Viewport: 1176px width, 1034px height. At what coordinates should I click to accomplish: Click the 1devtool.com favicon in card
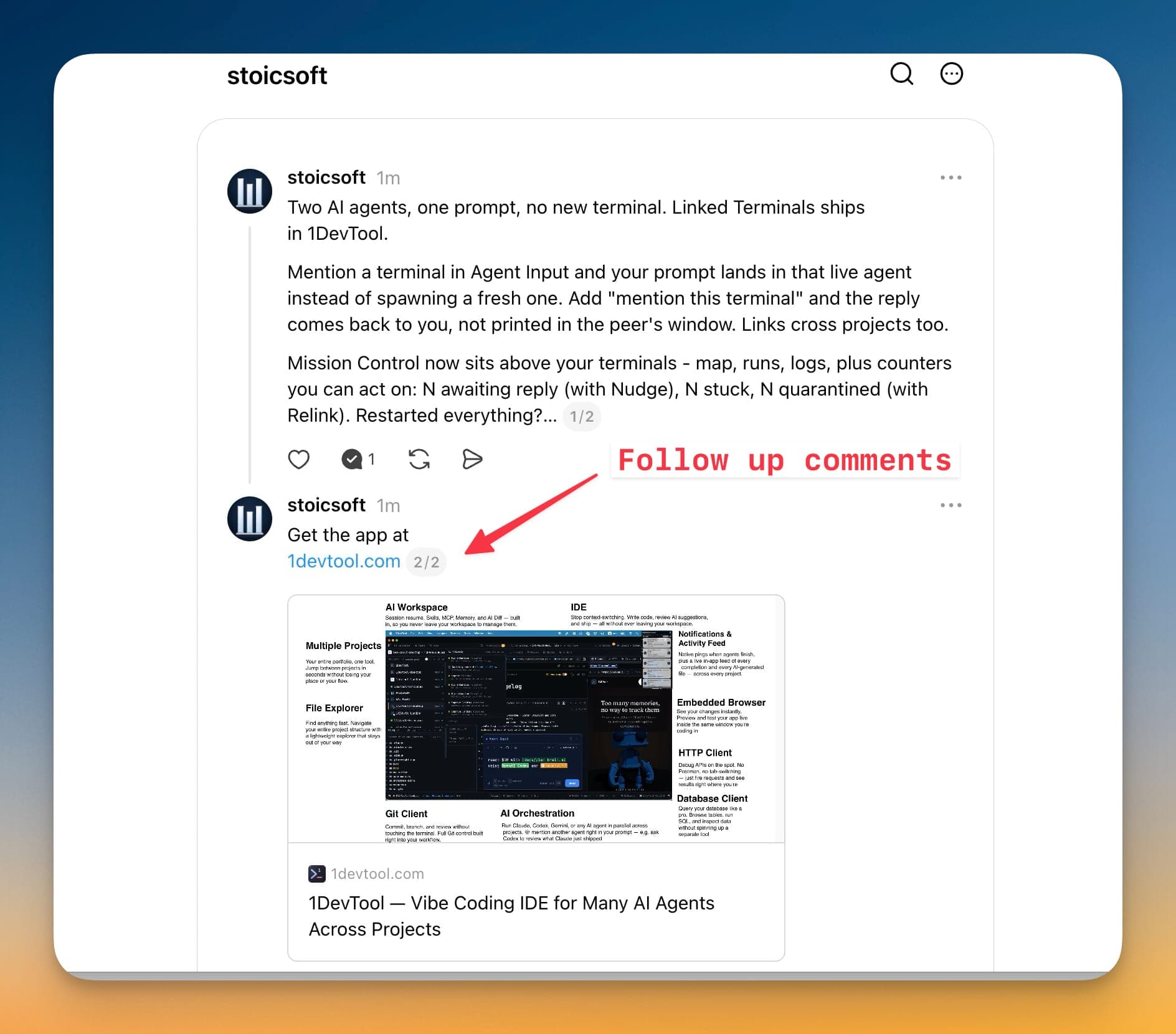coord(317,874)
